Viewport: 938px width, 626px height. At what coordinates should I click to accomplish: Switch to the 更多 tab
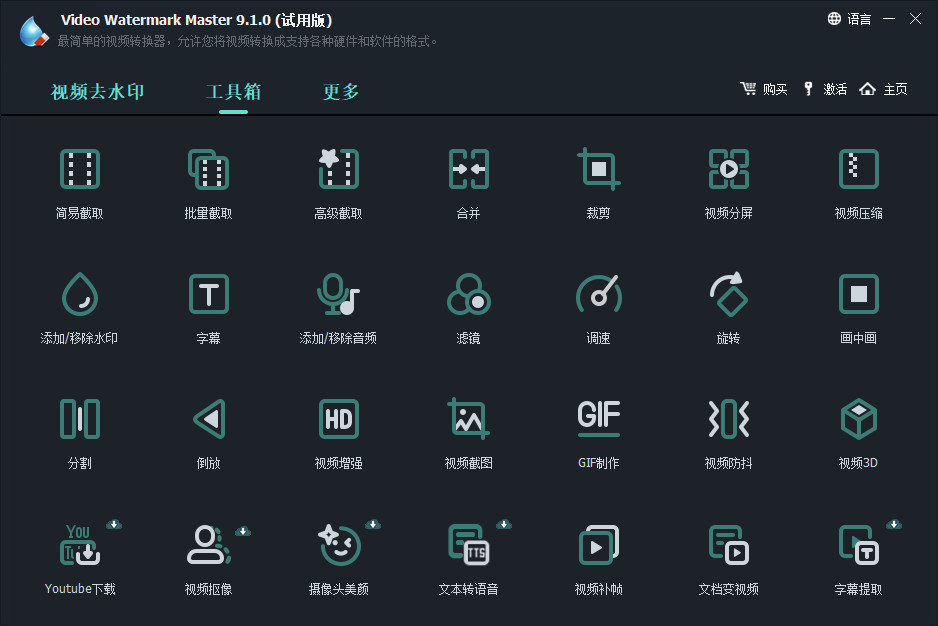pos(341,92)
